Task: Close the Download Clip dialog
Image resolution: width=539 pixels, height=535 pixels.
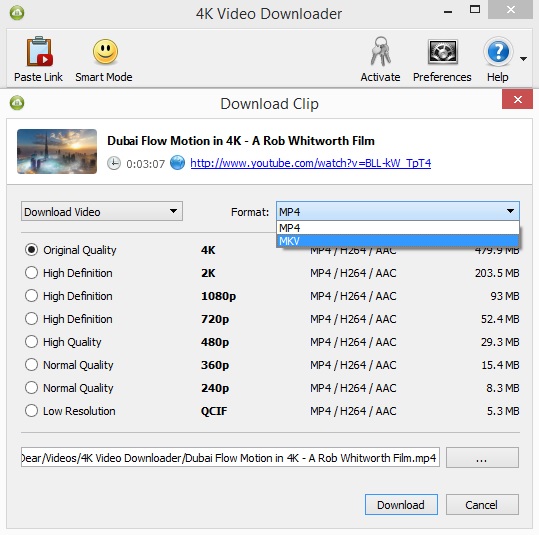Action: [517, 99]
